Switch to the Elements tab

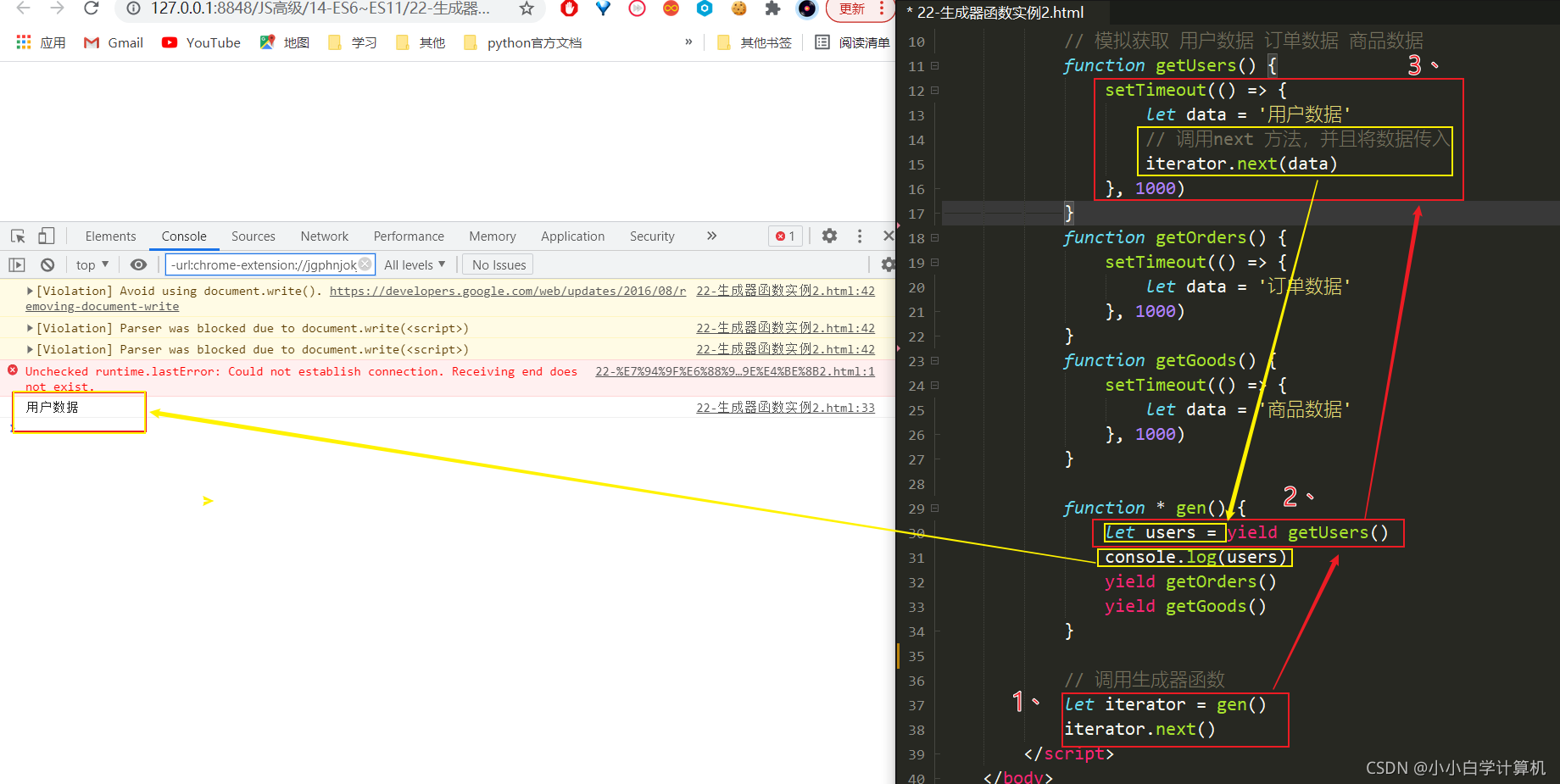click(110, 236)
